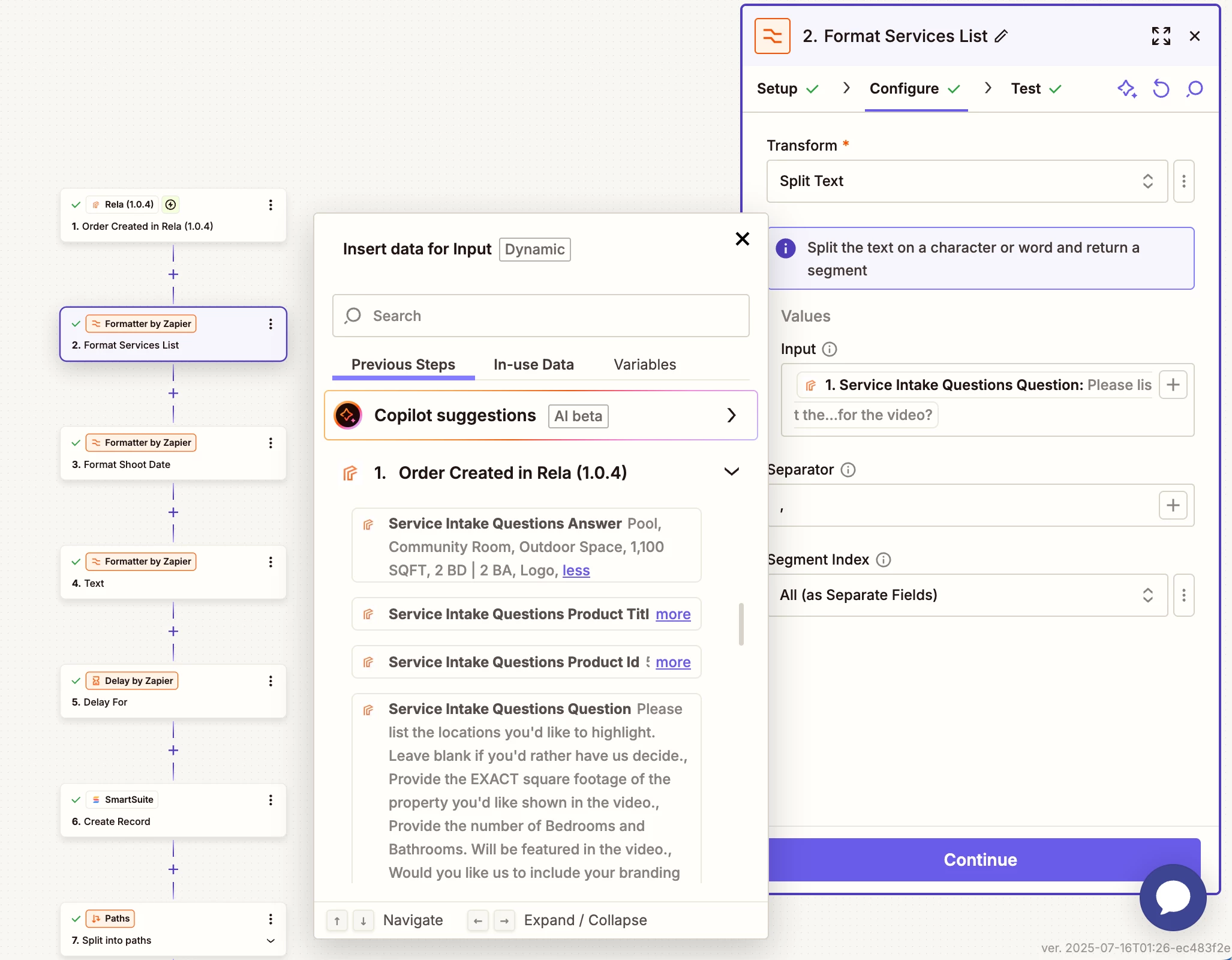Add a step after Format Shoot Date
This screenshot has height=960, width=1232.
[x=173, y=512]
